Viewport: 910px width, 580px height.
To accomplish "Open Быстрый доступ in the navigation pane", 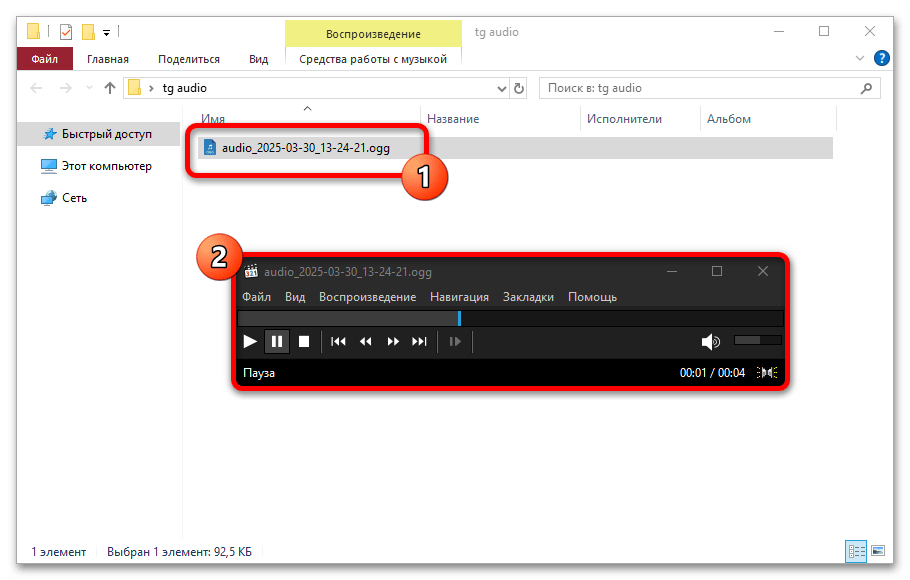I will tap(99, 134).
